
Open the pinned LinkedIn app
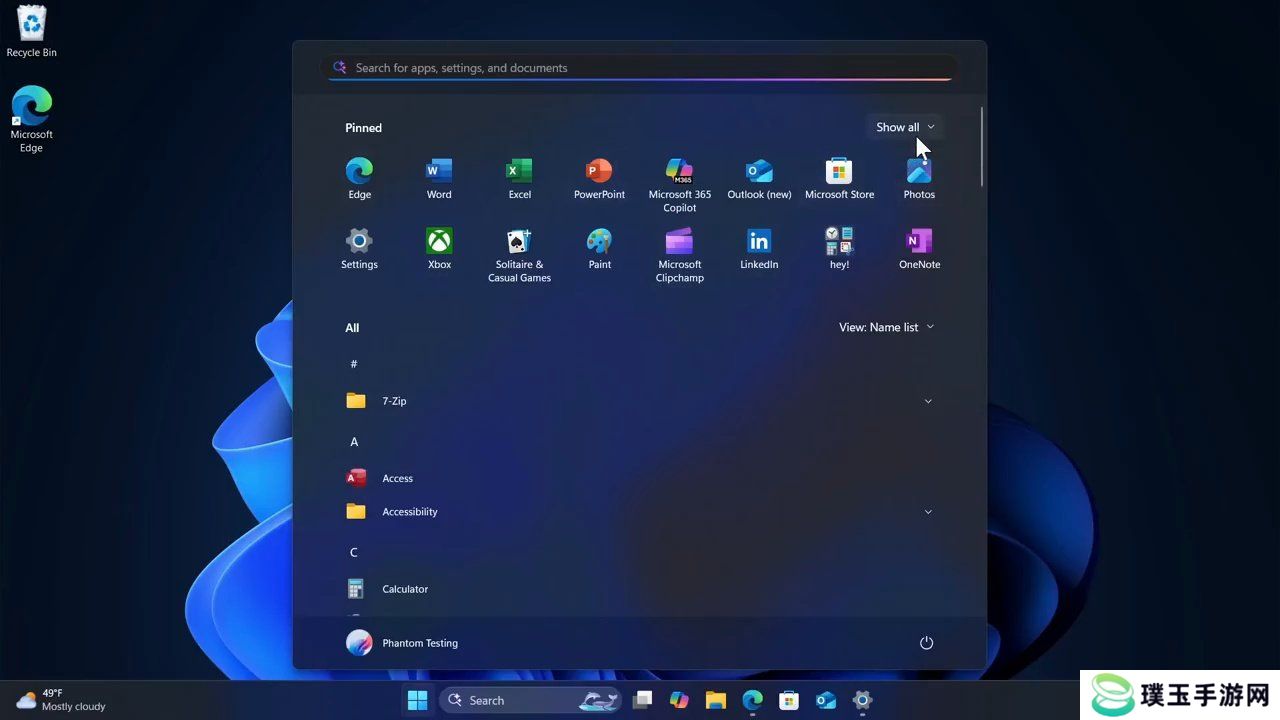pyautogui.click(x=759, y=249)
